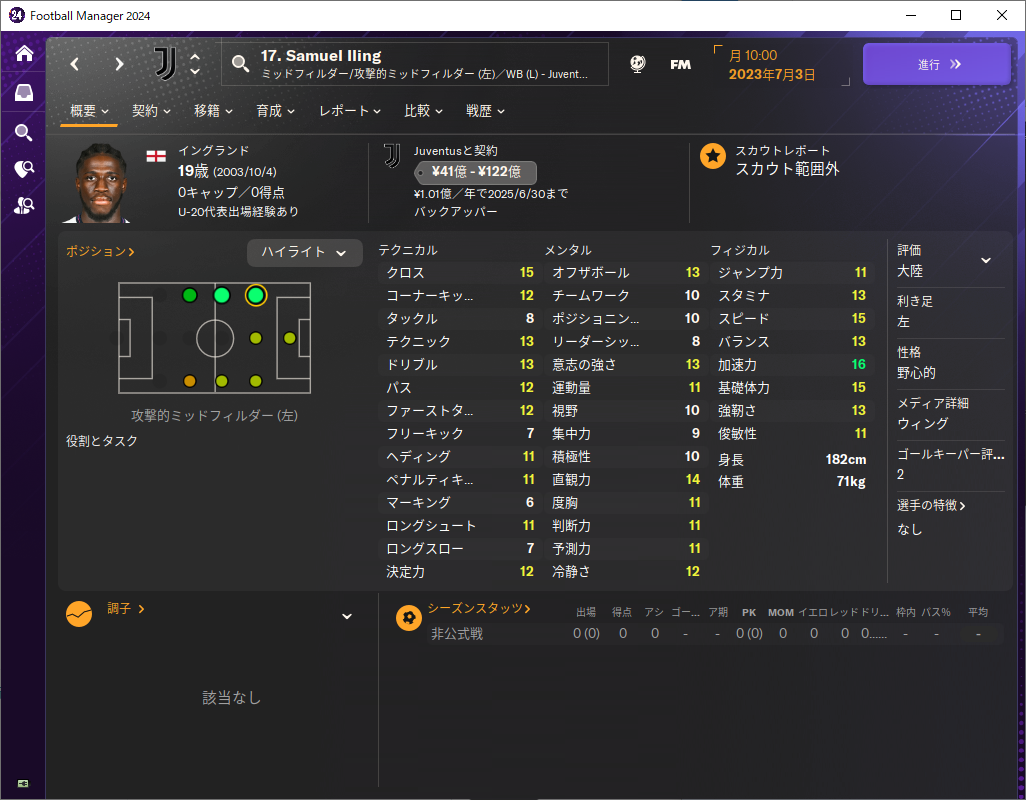Open the ポジション link
1026x800 pixels.
pos(100,251)
